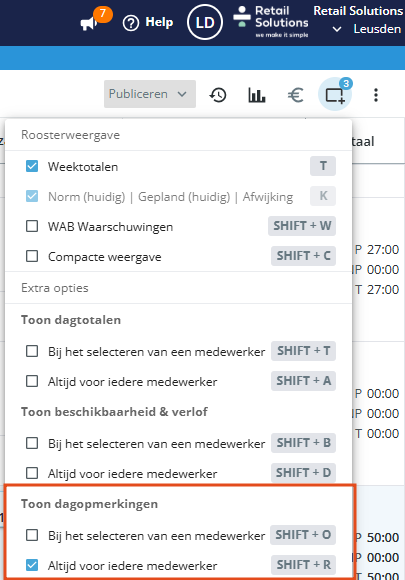Open the LD user avatar
405x580 pixels.
tap(205, 22)
